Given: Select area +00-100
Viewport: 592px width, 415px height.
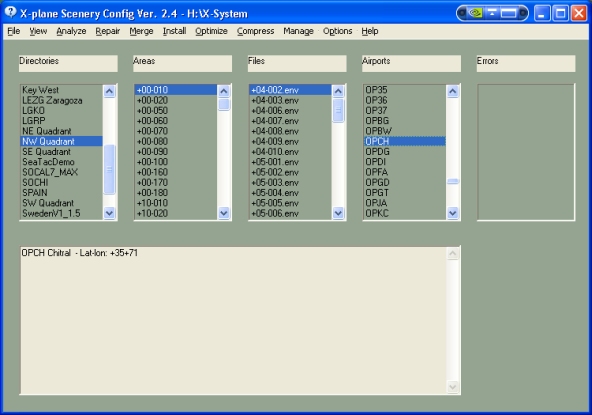Looking at the screenshot, I should pos(176,162).
